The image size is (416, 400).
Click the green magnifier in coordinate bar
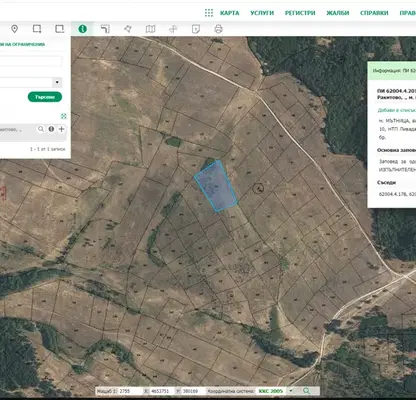click(x=306, y=391)
